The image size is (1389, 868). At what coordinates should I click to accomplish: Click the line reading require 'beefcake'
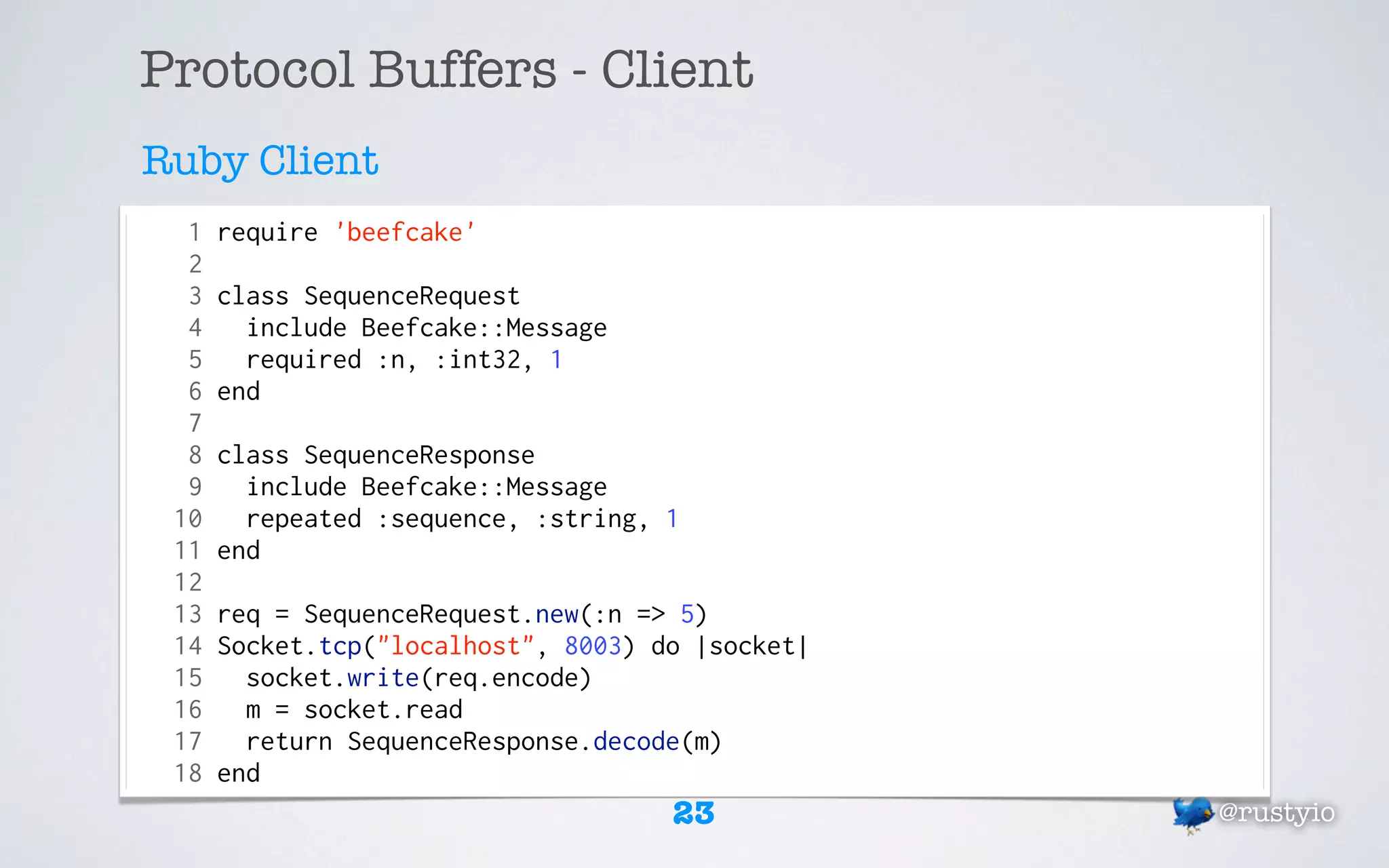(347, 233)
